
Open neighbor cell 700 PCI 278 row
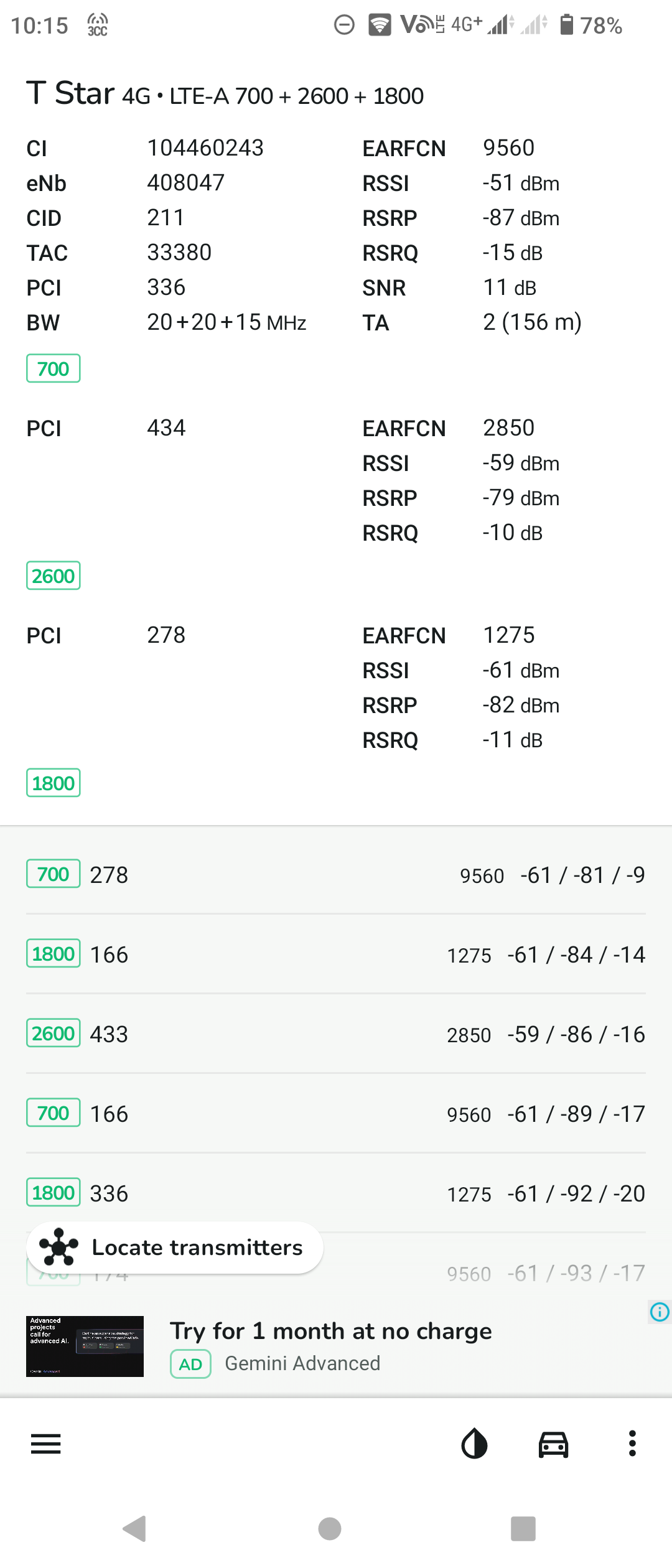[336, 874]
